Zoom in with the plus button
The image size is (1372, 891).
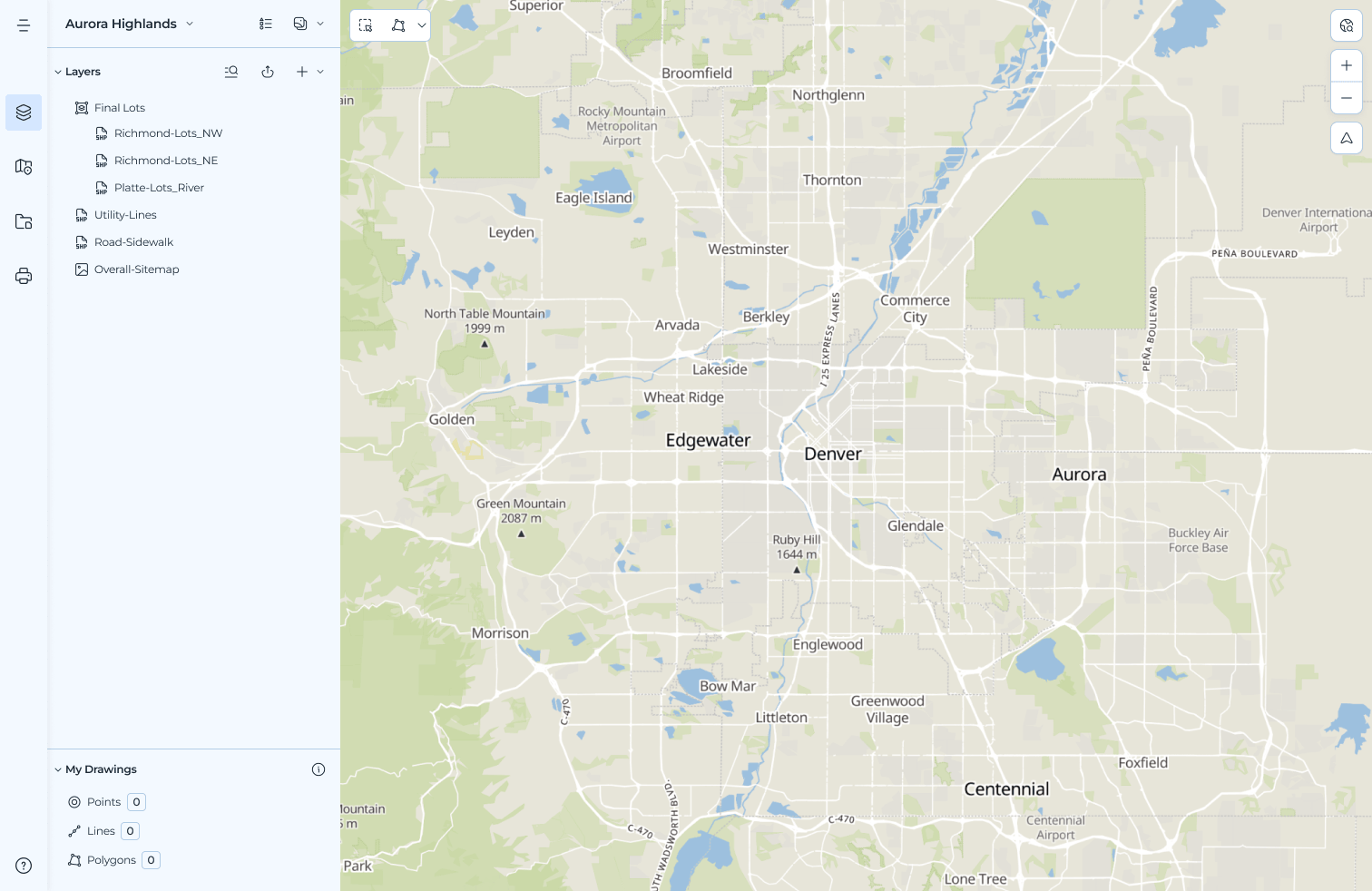click(1347, 65)
